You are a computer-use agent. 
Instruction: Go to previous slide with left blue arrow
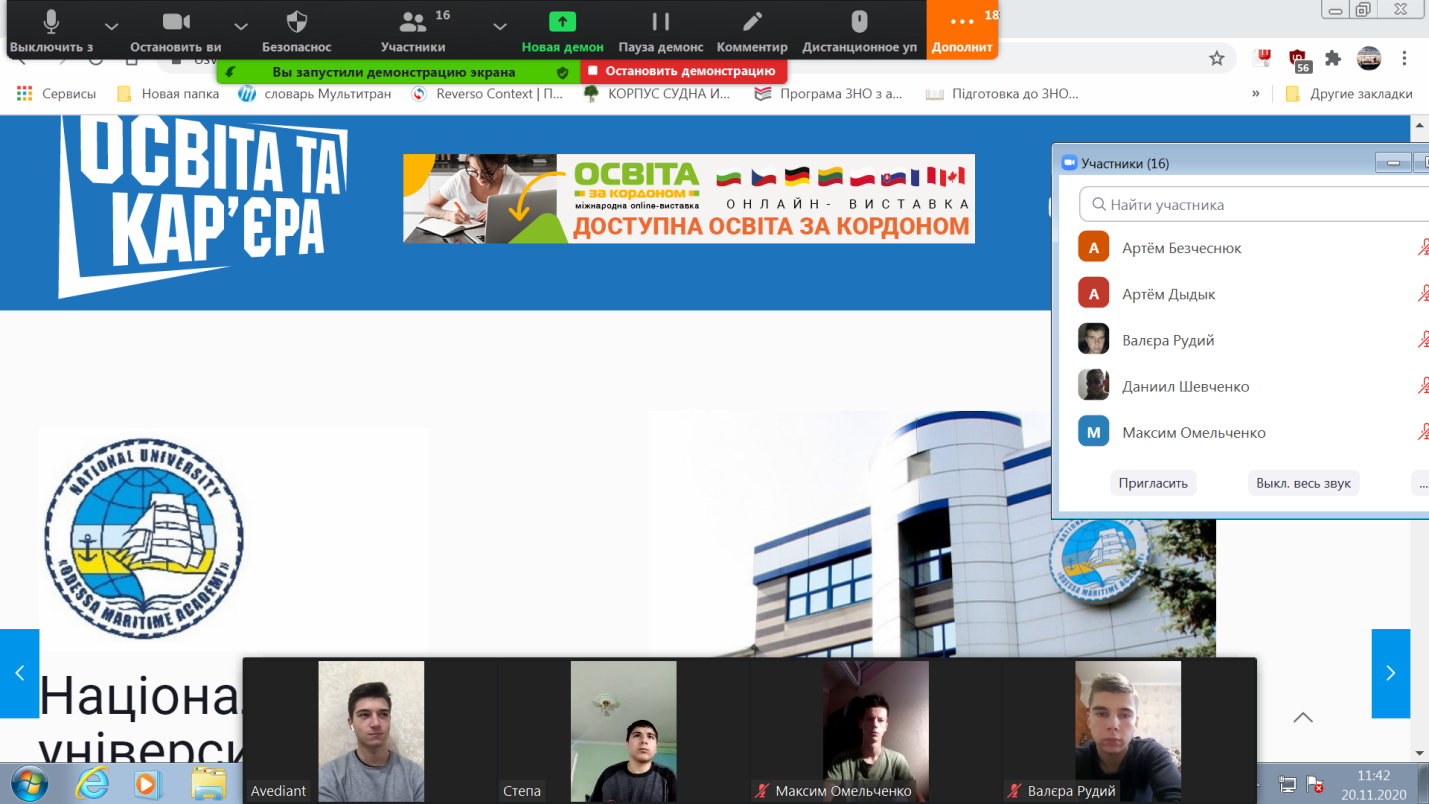19,673
